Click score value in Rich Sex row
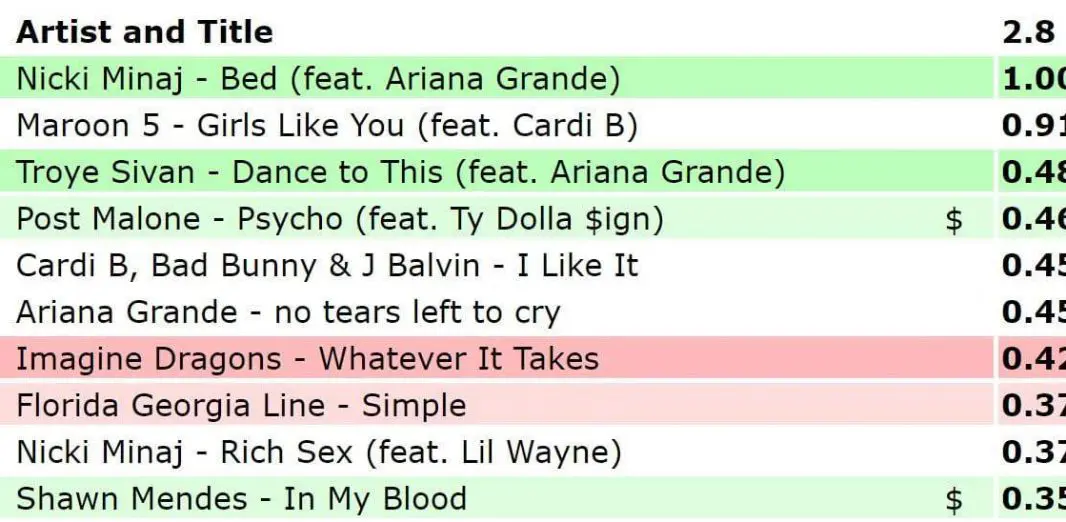The width and height of the screenshot is (1066, 522). click(x=1032, y=453)
